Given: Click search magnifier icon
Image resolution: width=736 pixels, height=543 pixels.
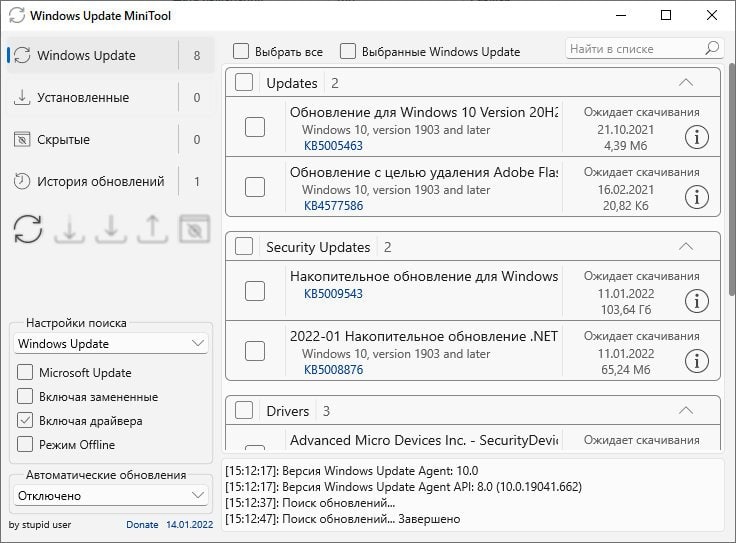Looking at the screenshot, I should coord(712,48).
